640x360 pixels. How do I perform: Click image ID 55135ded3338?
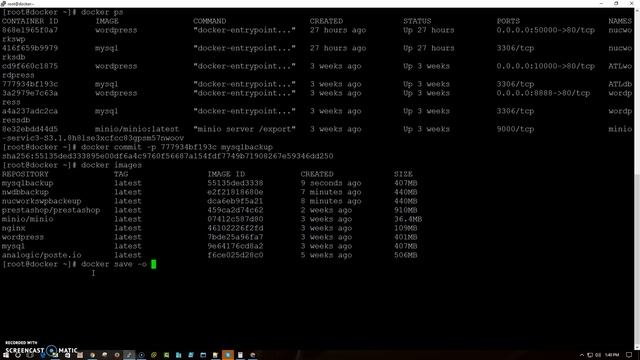235,183
